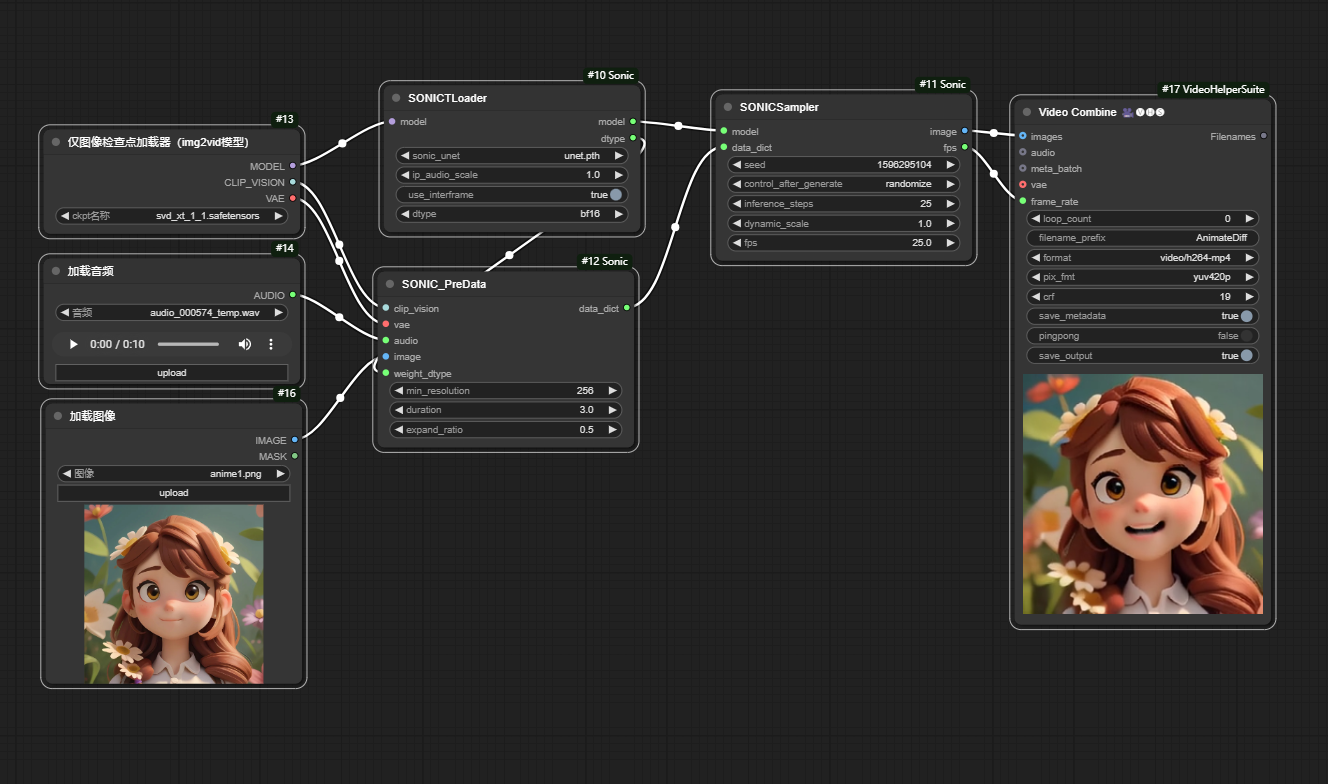
Task: Enable the pingpong toggle
Action: click(x=1246, y=336)
